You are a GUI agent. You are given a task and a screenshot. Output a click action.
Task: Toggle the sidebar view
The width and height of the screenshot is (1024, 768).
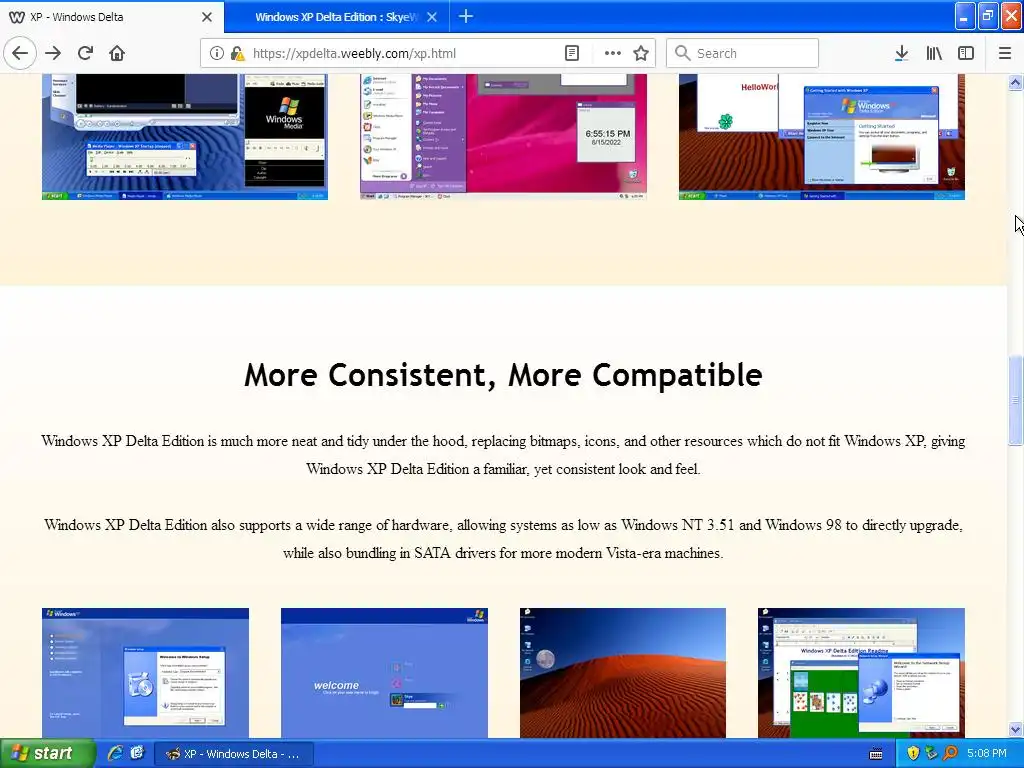[x=966, y=53]
